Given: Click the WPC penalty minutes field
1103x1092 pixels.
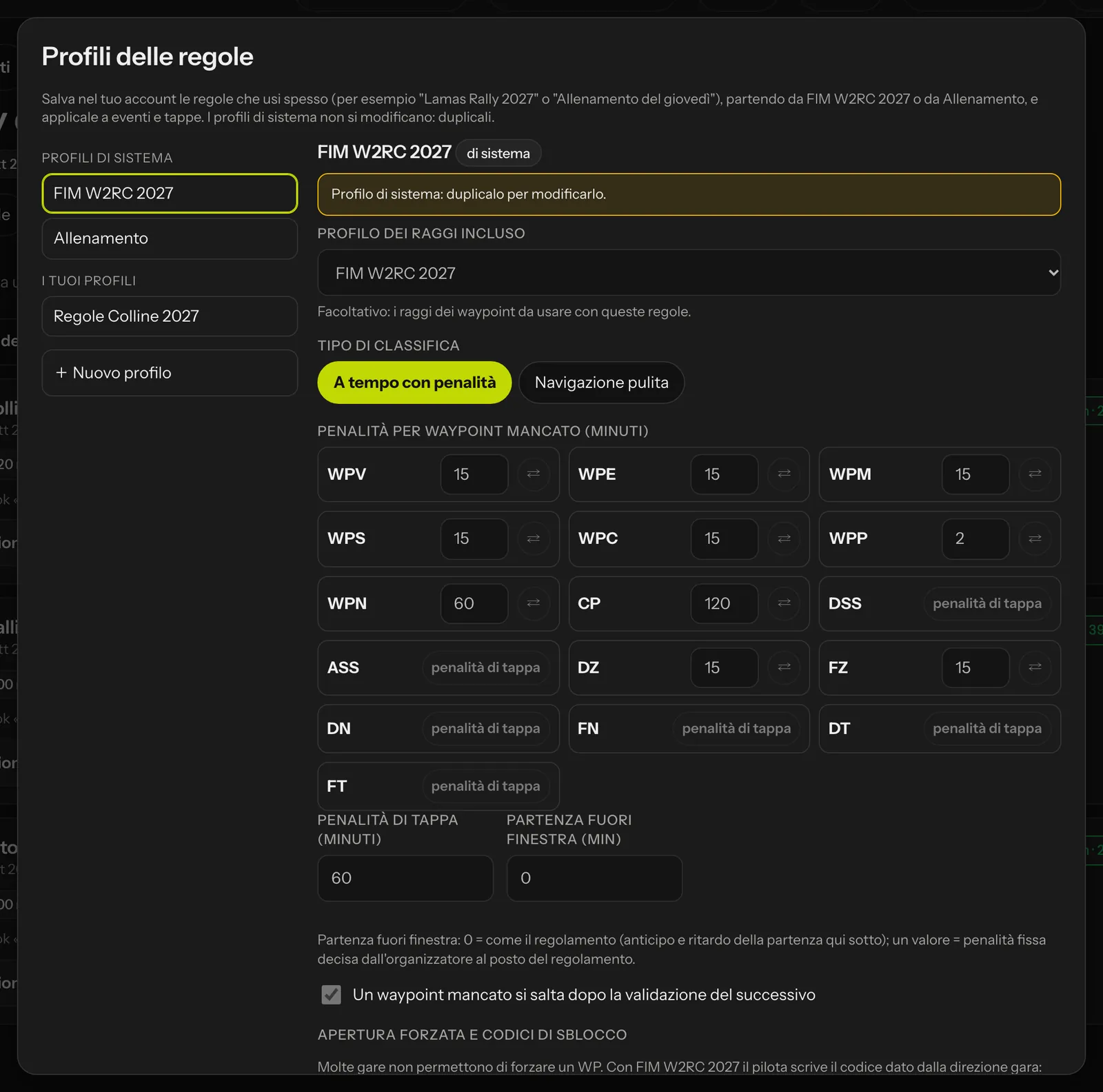Looking at the screenshot, I should 725,538.
